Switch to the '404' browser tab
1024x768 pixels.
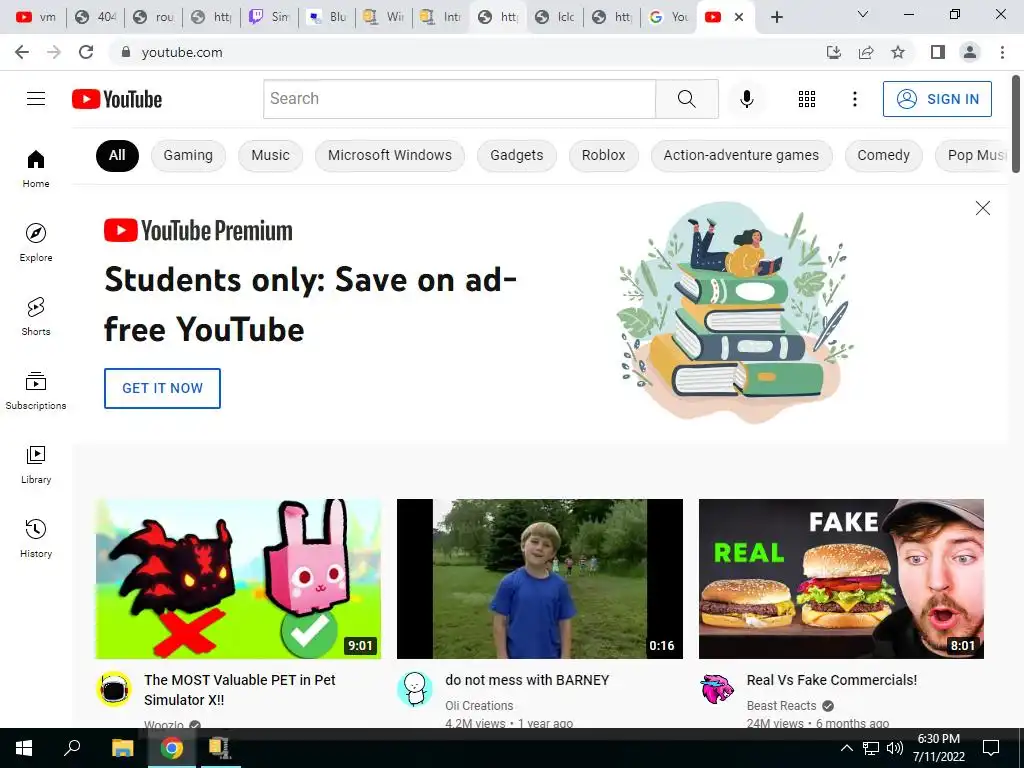(95, 17)
